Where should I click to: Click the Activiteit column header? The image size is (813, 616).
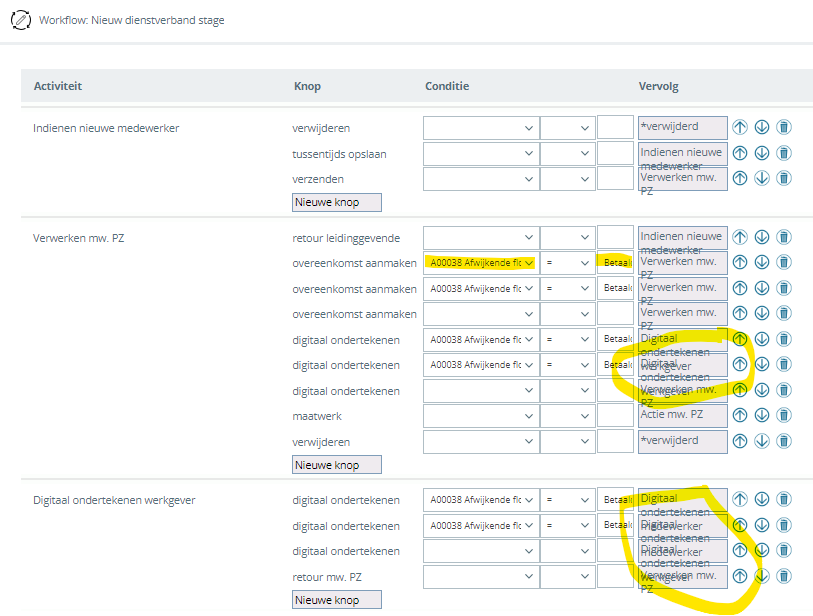tap(58, 86)
